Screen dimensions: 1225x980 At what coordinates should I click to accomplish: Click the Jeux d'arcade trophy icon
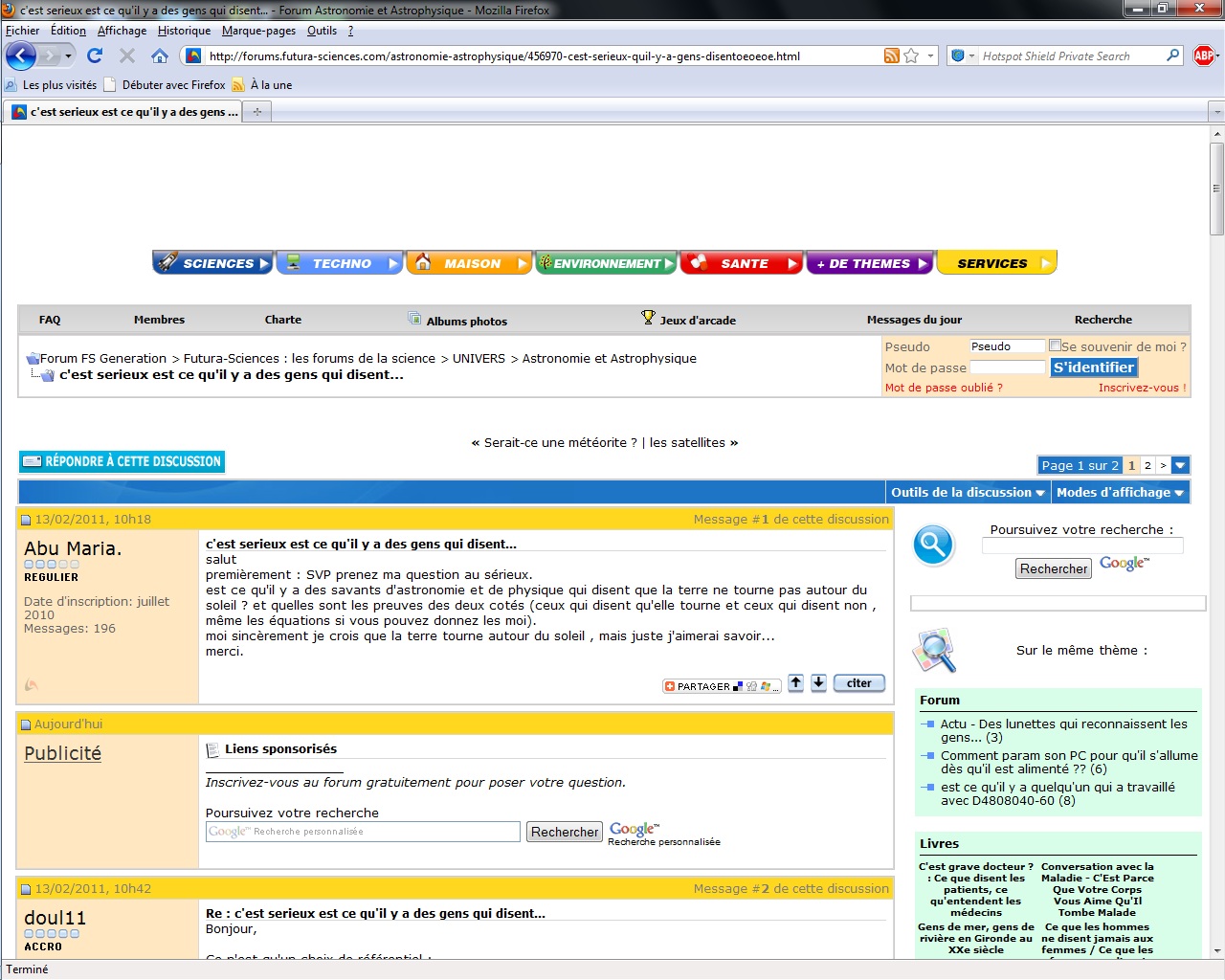click(648, 318)
